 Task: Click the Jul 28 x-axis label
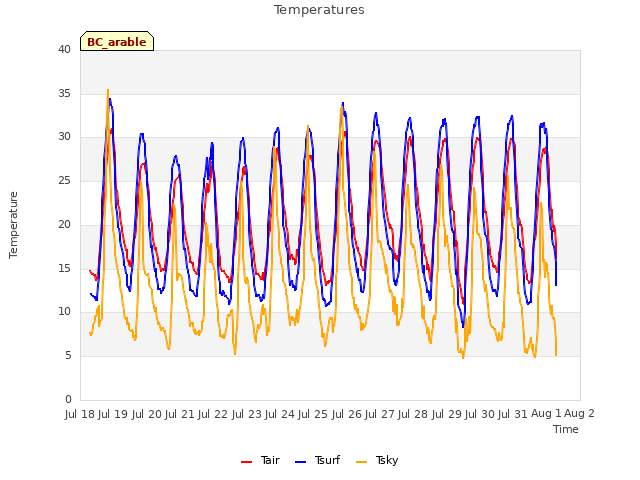coord(413,414)
